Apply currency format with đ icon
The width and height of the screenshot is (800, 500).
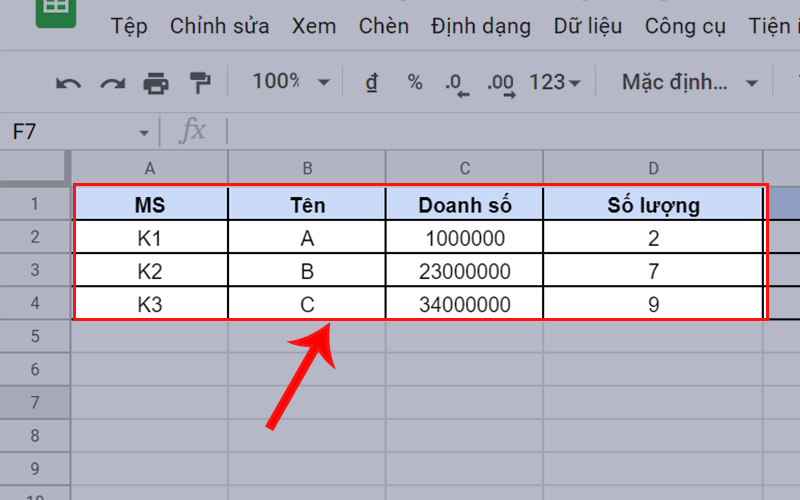pyautogui.click(x=372, y=83)
